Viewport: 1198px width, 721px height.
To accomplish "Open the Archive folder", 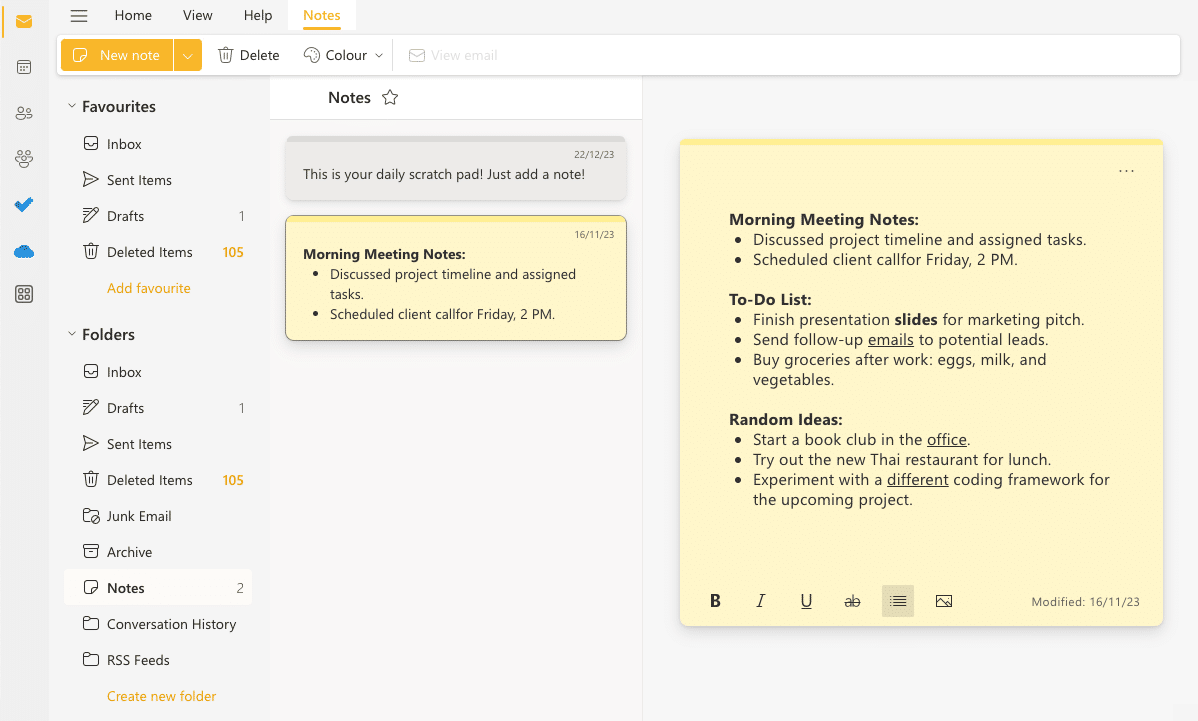I will point(158,551).
